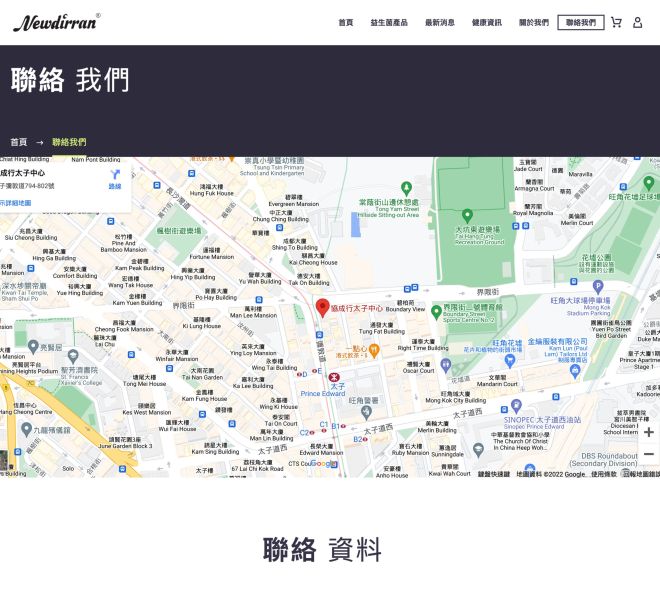Click the Kwan Tai Temple map label
The image size is (660, 600).
tap(24, 292)
